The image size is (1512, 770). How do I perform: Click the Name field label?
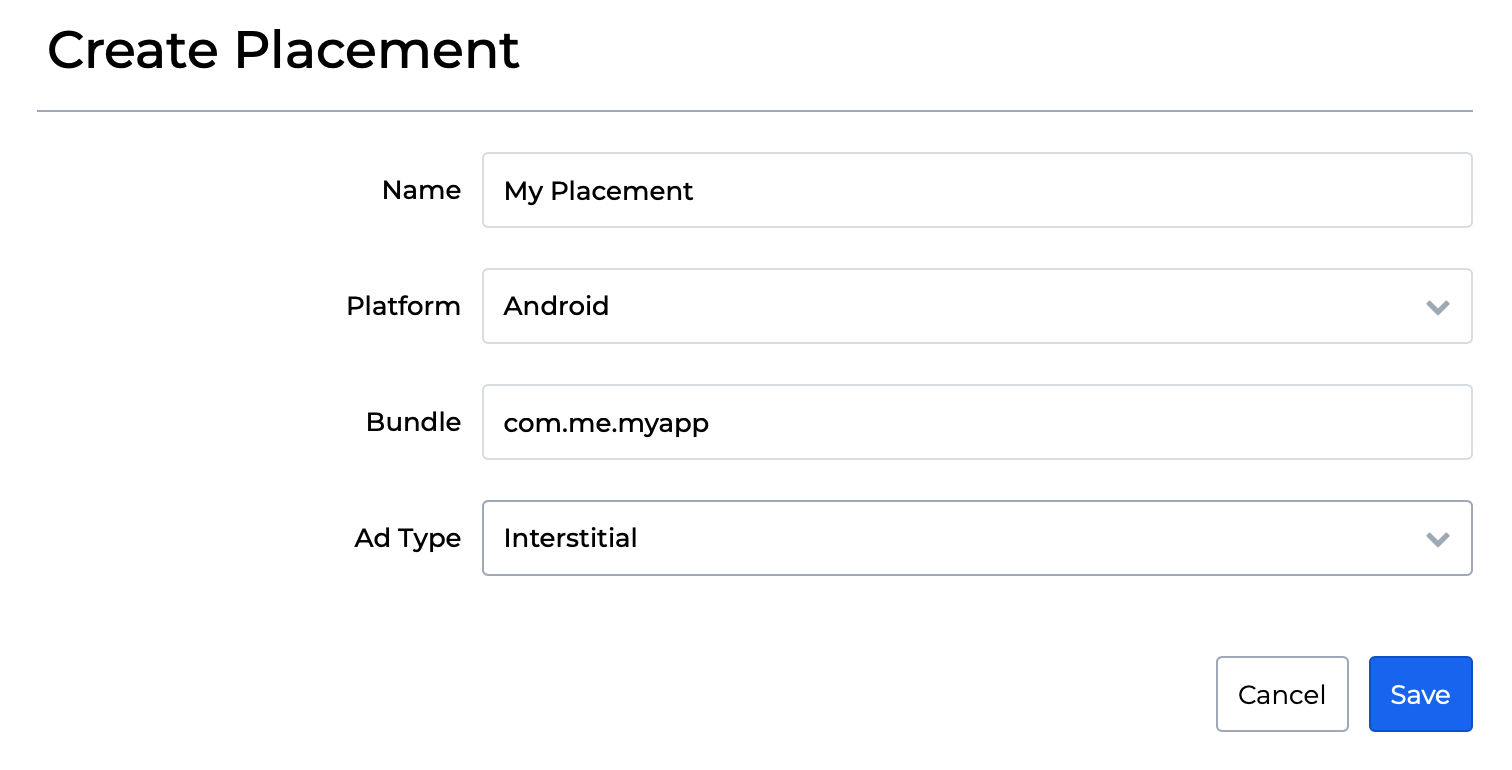[x=421, y=190]
